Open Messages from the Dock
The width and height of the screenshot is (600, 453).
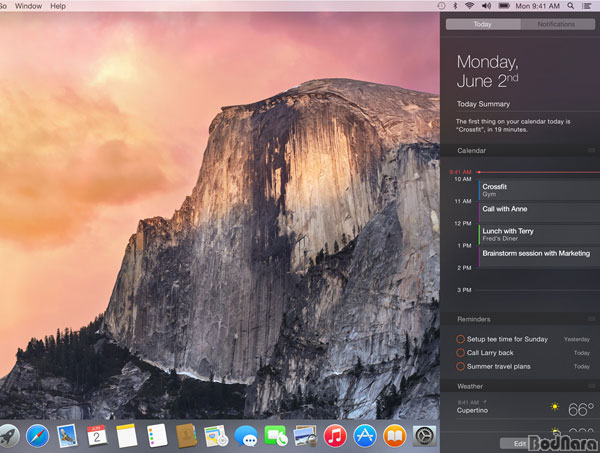tap(246, 436)
